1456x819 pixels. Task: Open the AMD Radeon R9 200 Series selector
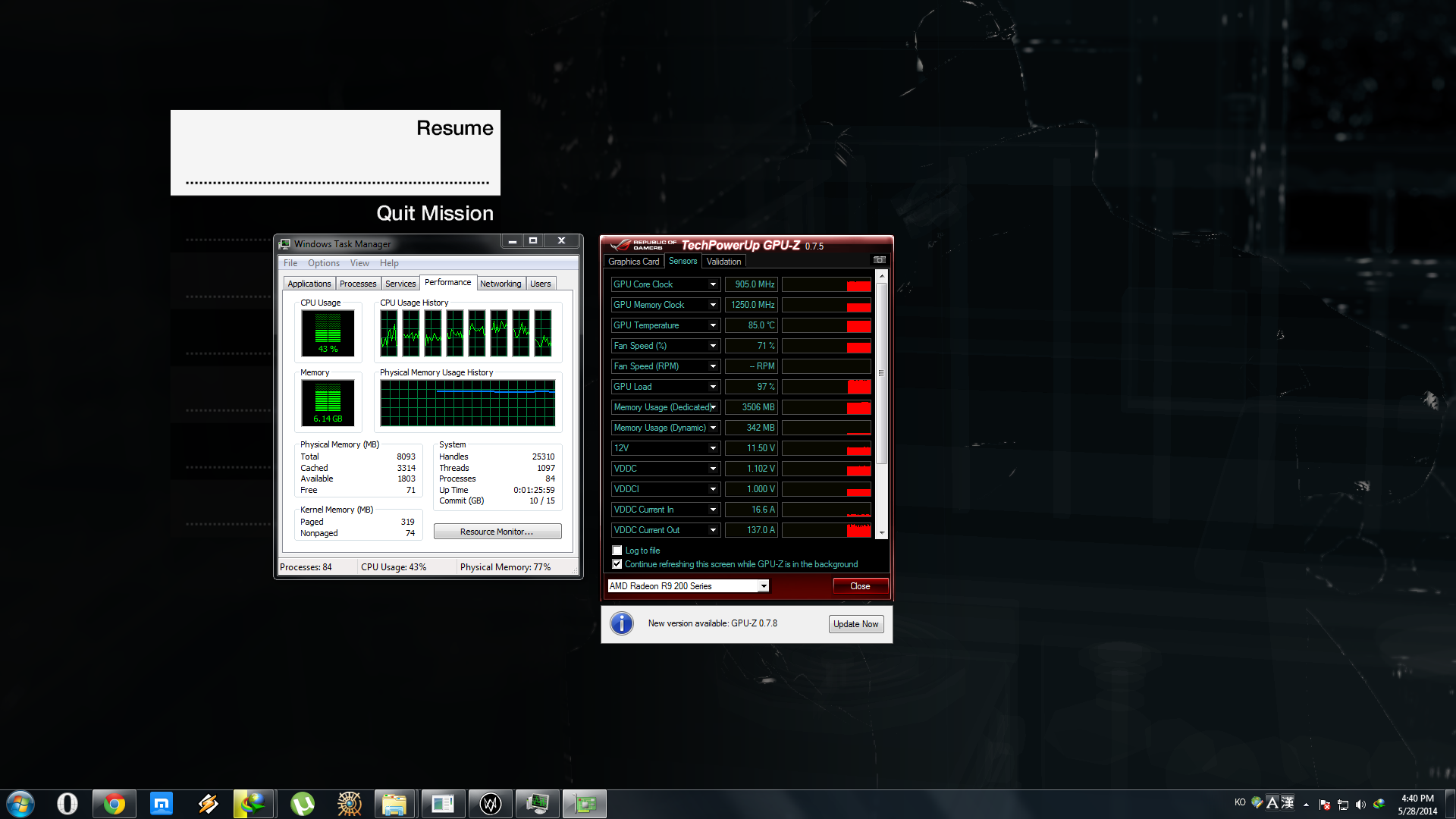pos(764,586)
